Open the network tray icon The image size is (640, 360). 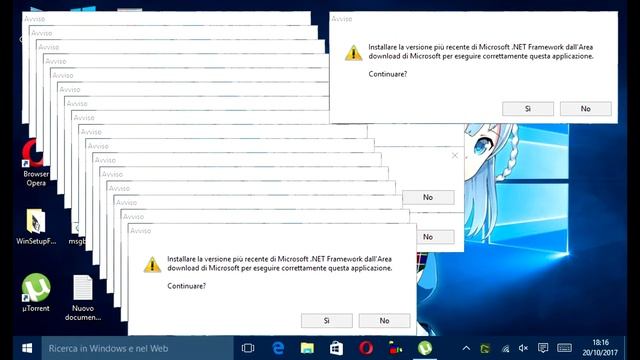(x=505, y=349)
